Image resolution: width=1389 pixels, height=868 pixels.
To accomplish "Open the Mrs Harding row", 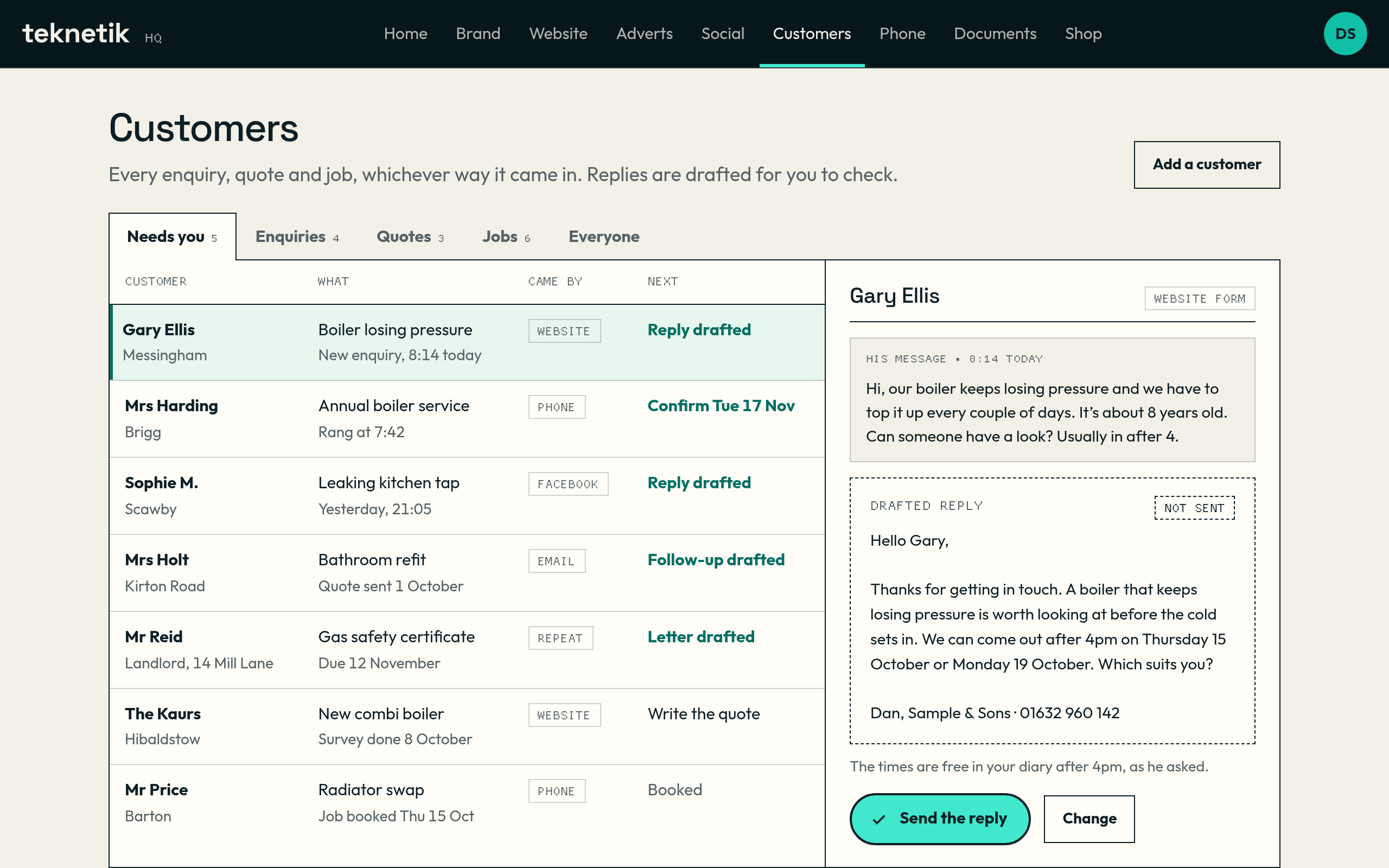I will [x=467, y=418].
